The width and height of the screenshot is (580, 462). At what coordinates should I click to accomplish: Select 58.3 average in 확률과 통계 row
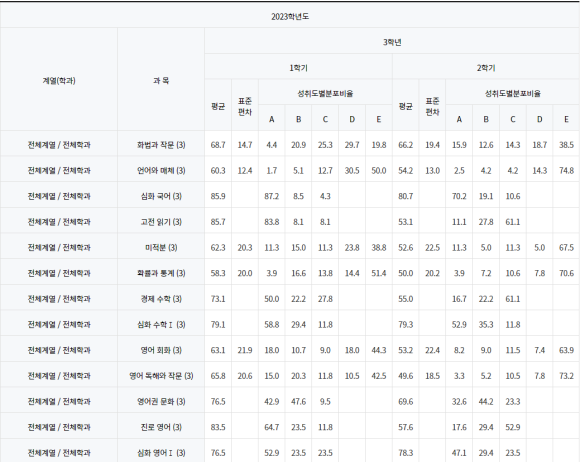tap(218, 273)
